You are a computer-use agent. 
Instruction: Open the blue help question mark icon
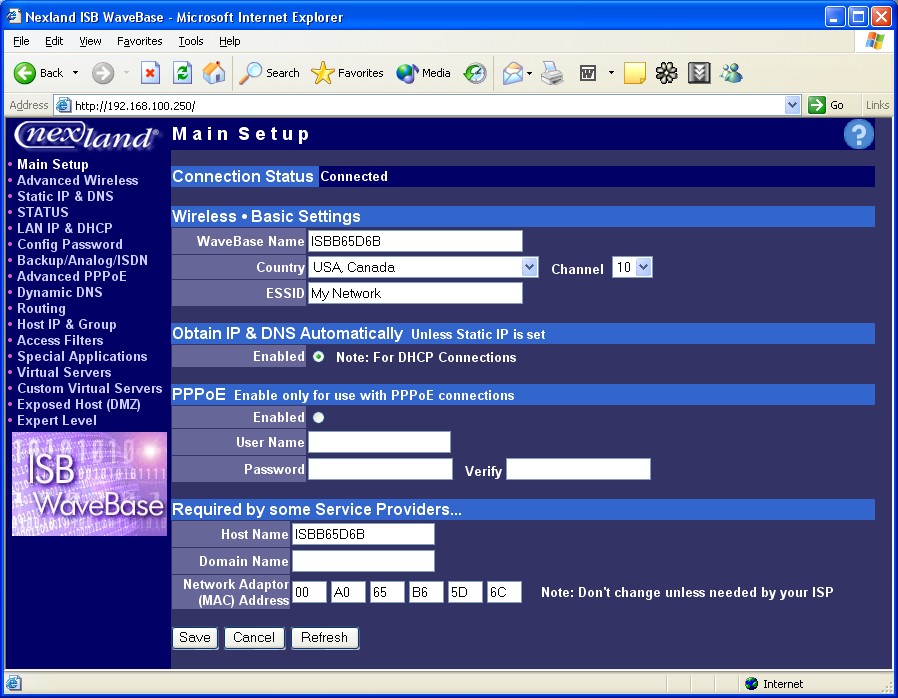[x=858, y=134]
